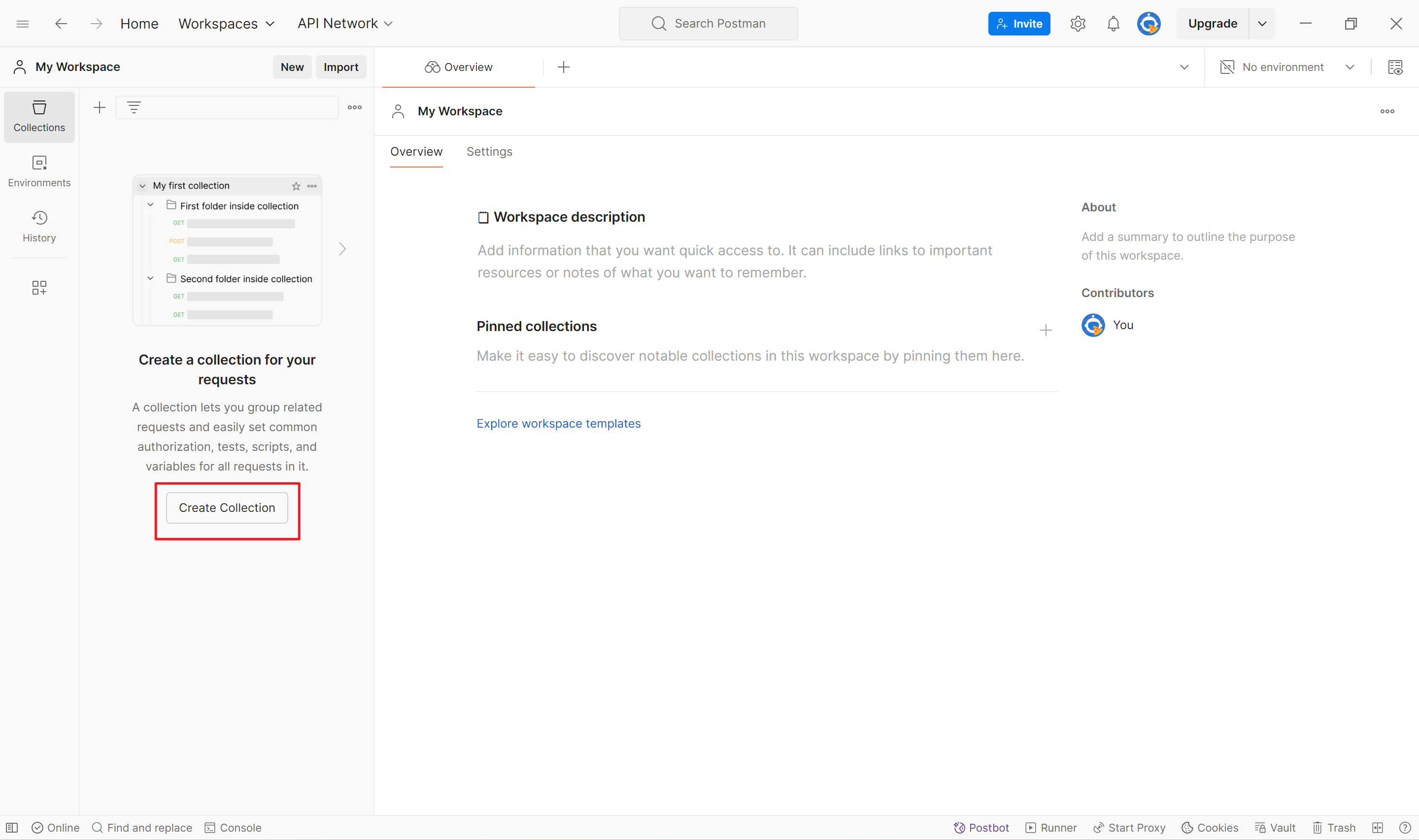Star the My first collection preview

(x=296, y=186)
